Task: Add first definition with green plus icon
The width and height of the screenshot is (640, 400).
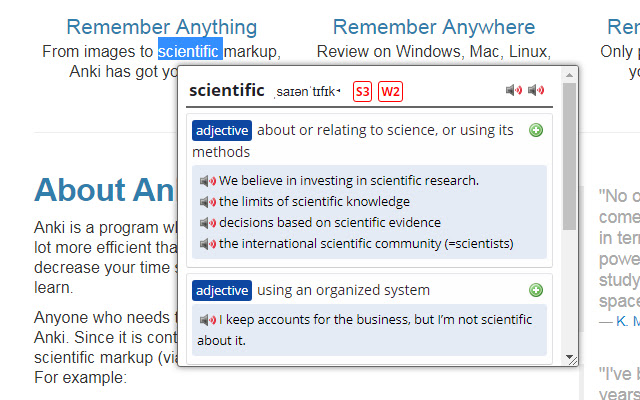Action: (536, 130)
